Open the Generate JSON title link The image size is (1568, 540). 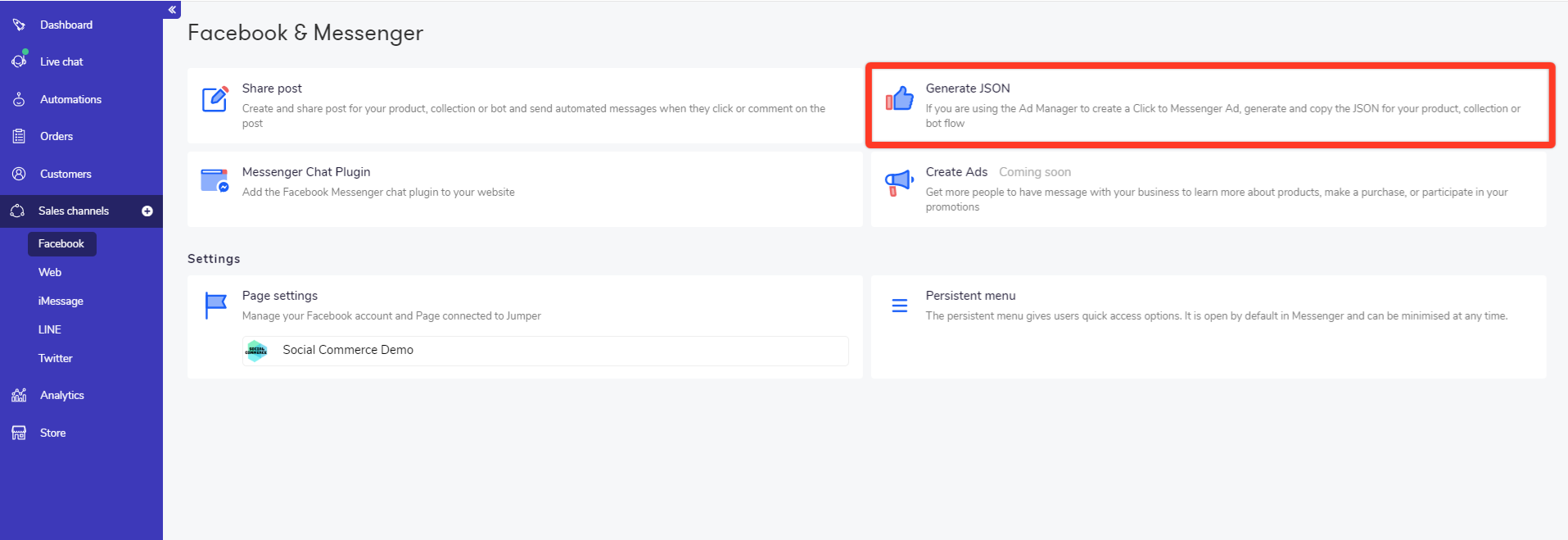click(968, 88)
